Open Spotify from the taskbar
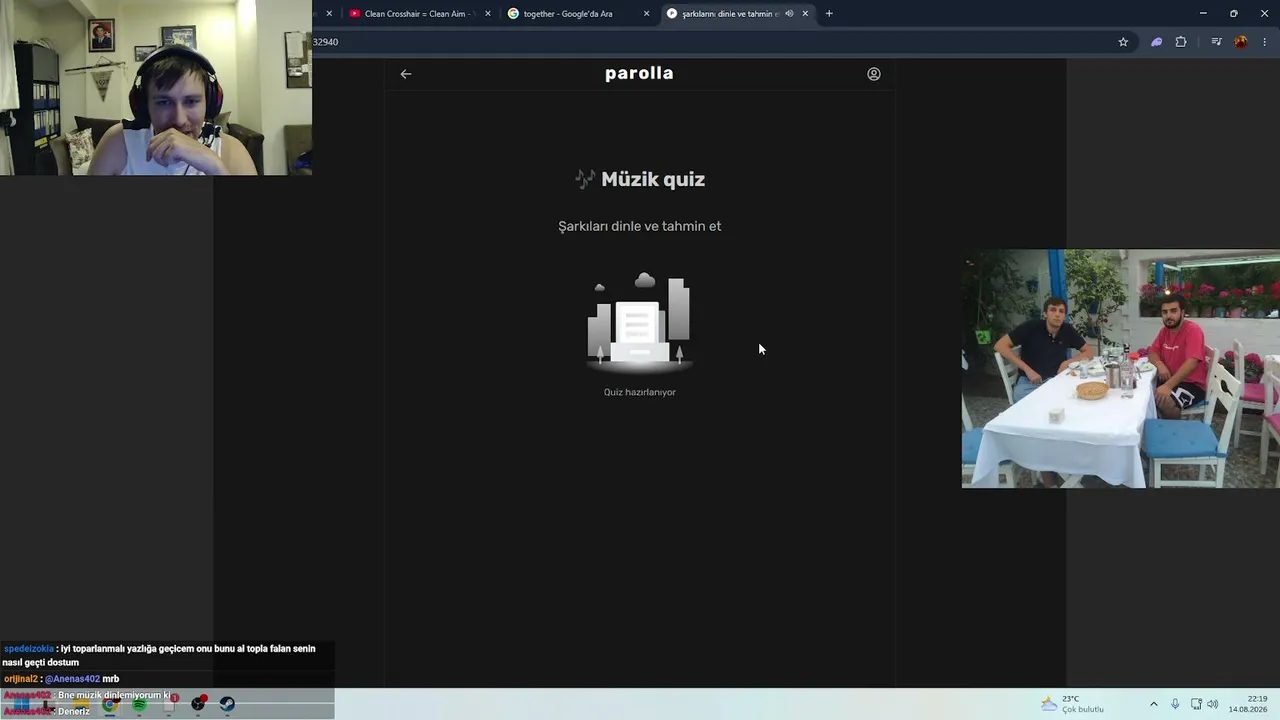Image resolution: width=1280 pixels, height=720 pixels. pos(139,704)
